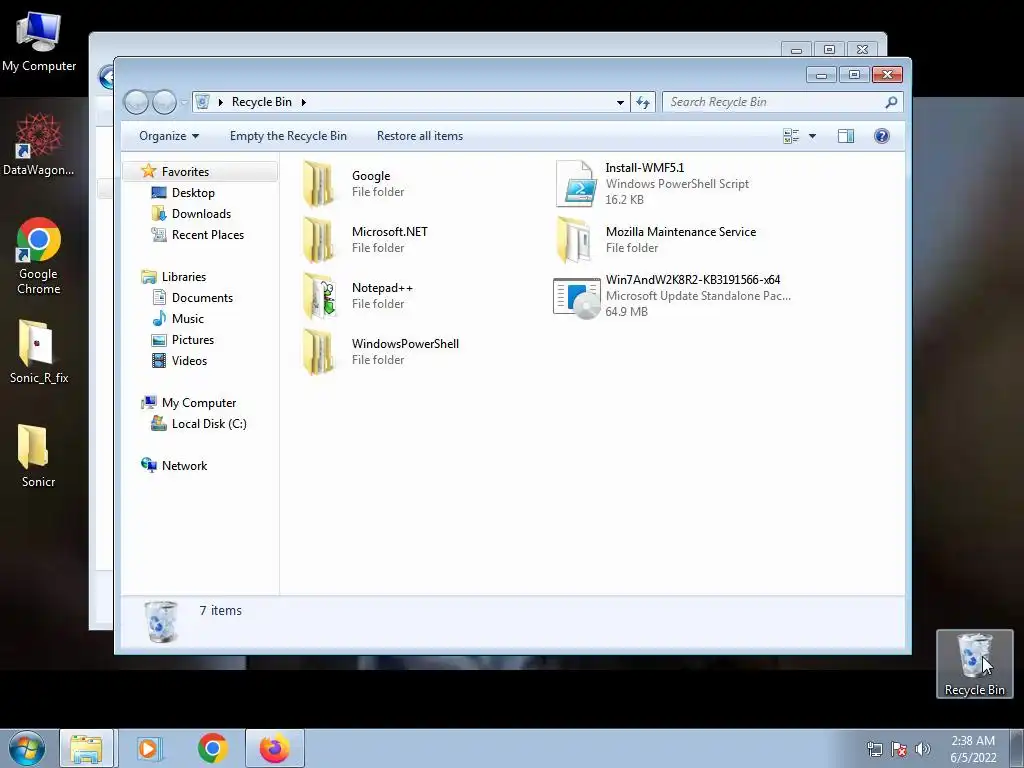Image resolution: width=1024 pixels, height=768 pixels.
Task: Select the WindowsPowerShell folder icon
Action: tap(319, 352)
